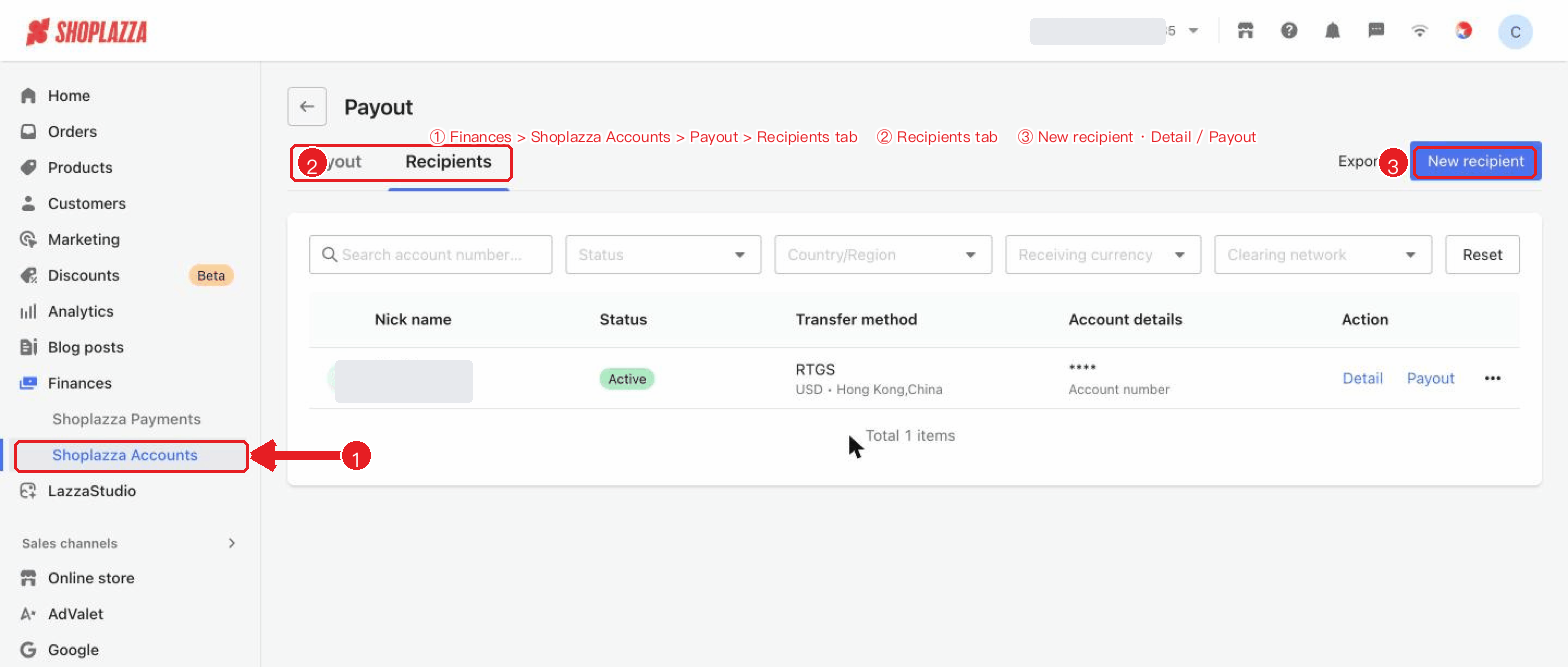Image resolution: width=1568 pixels, height=667 pixels.
Task: Click the Active status badge
Action: click(627, 379)
